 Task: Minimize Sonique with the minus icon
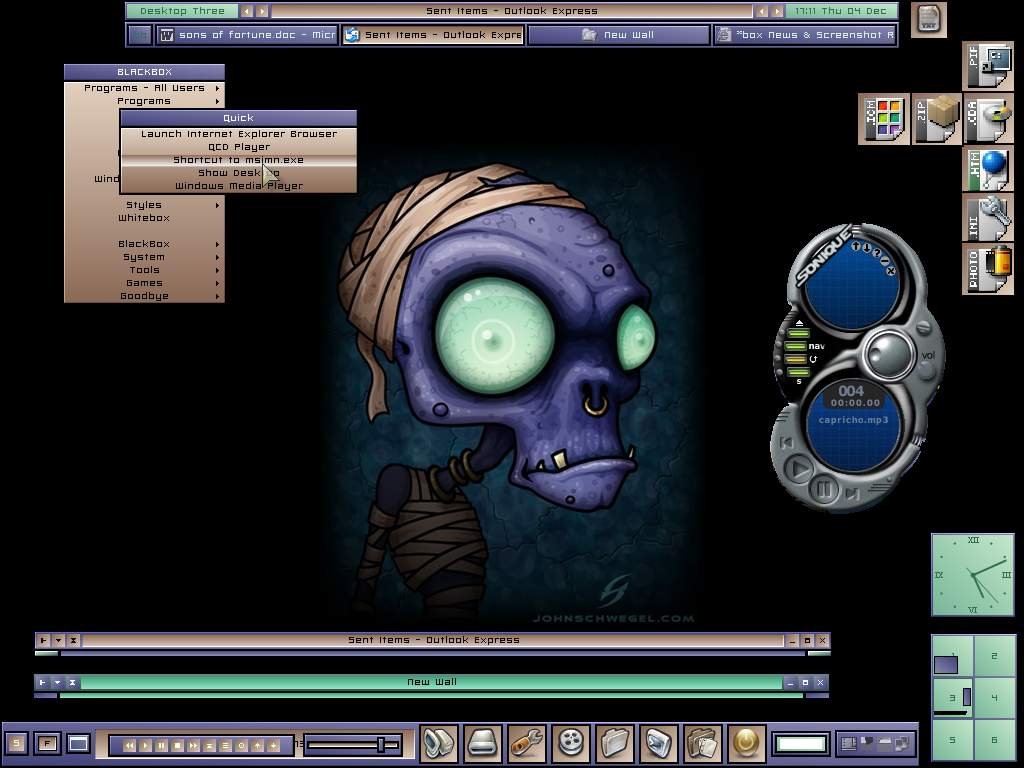884,260
